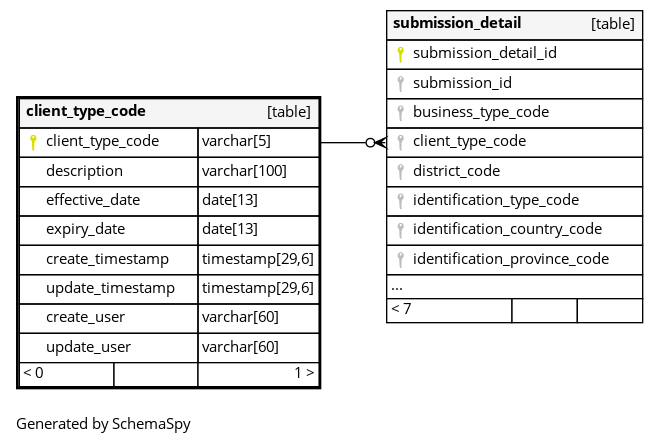This screenshot has width=659, height=444.
Task: Click the yellow primary key icon beside client_type_code
Action: 33,142
